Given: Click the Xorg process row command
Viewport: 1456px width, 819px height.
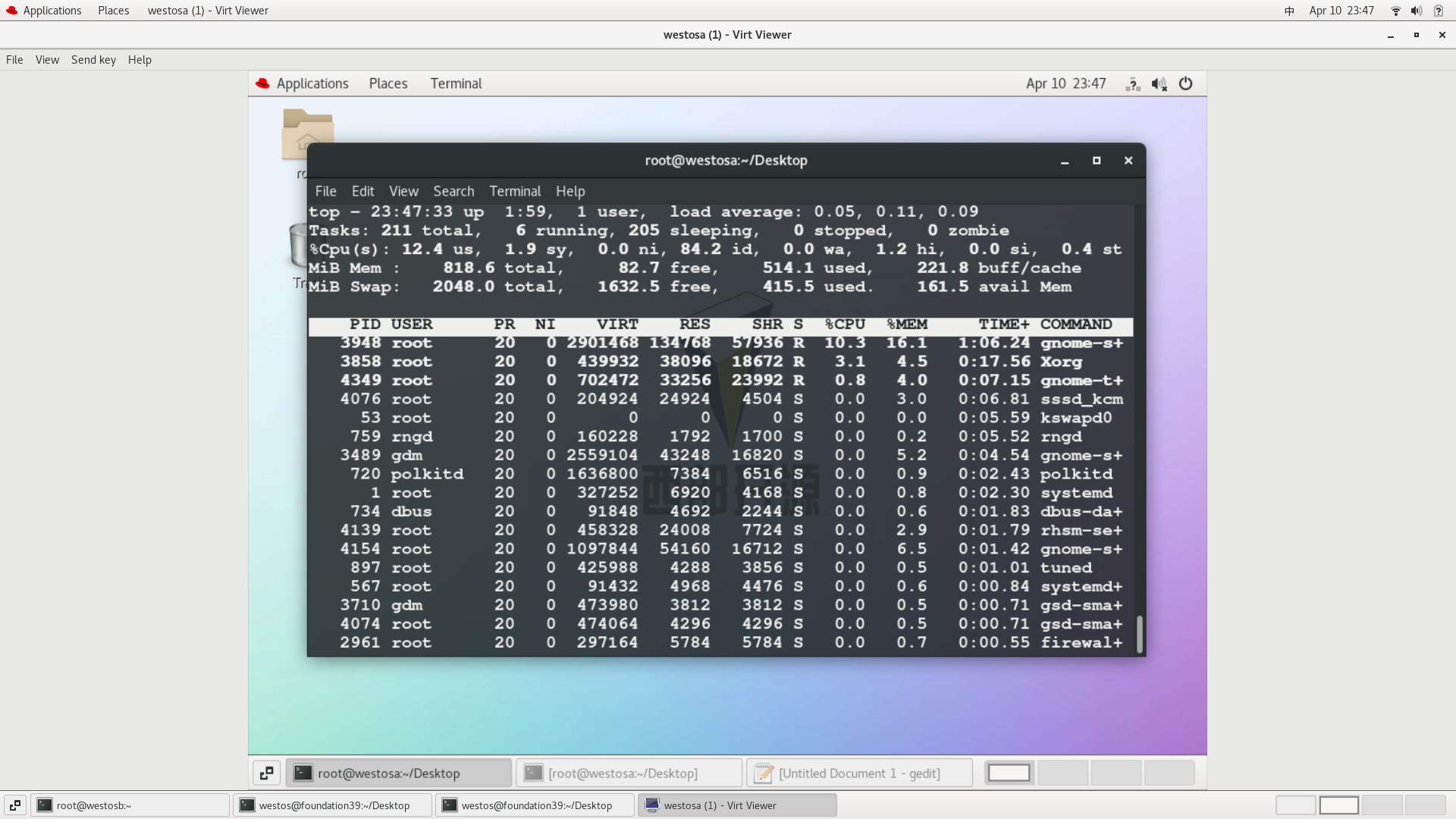Looking at the screenshot, I should click(x=1061, y=362).
